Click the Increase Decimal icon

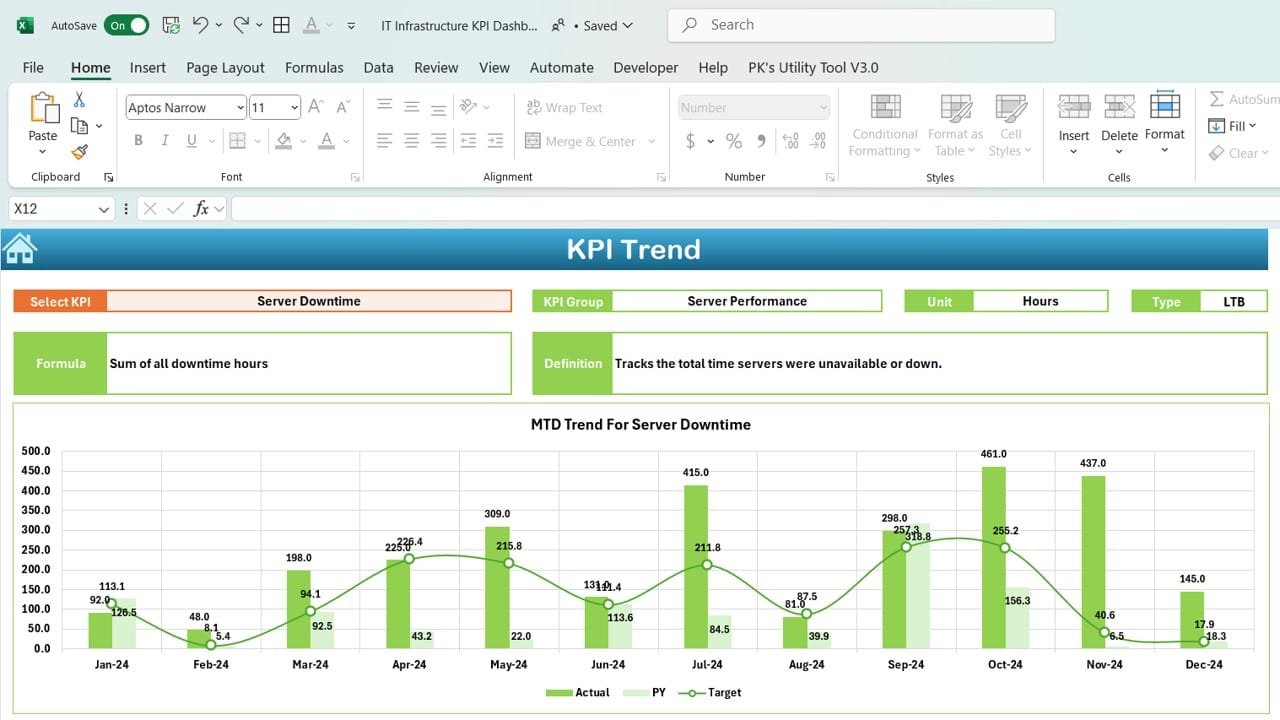(790, 141)
